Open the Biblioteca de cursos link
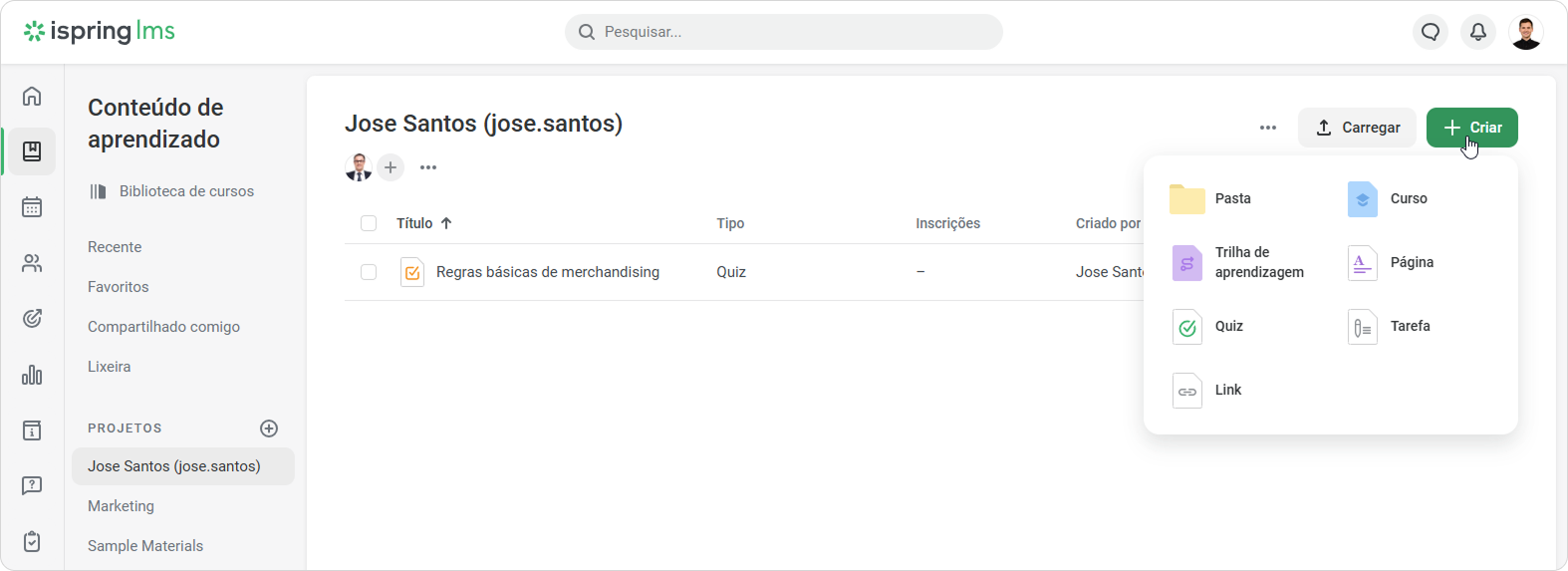1568x571 pixels. [185, 191]
